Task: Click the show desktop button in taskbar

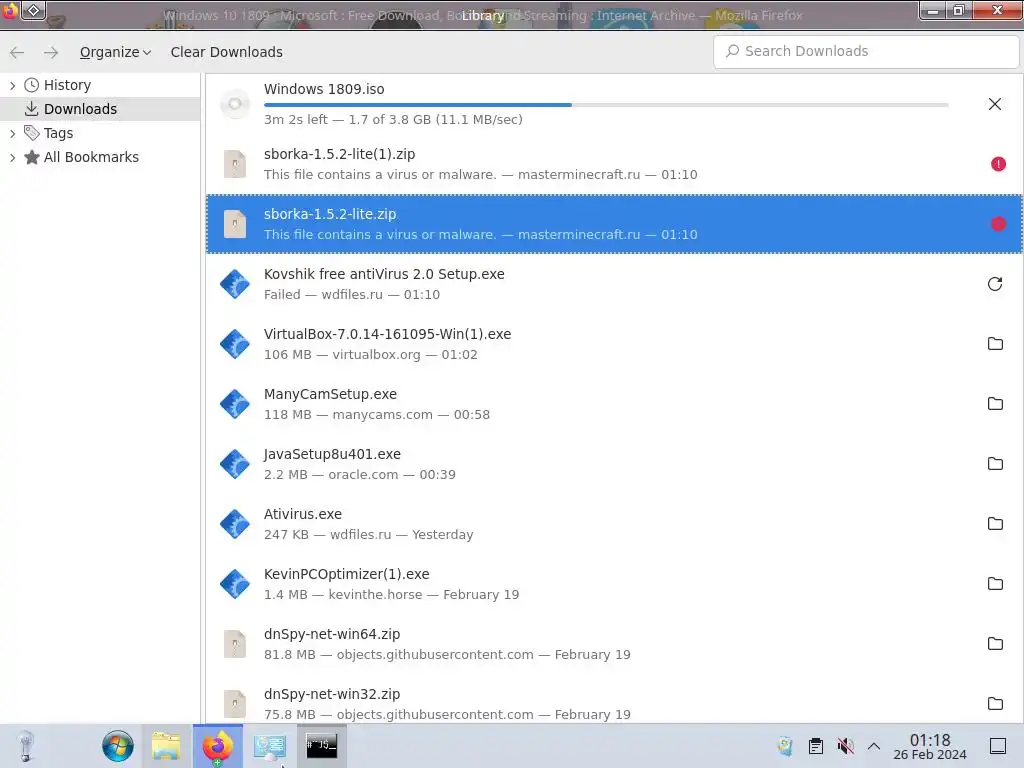Action: [x=998, y=746]
